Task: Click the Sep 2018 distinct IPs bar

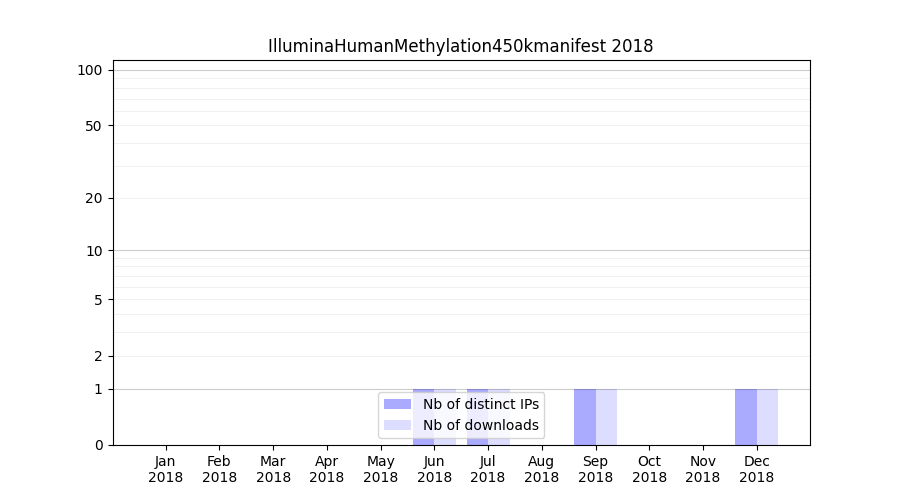Action: pos(585,417)
